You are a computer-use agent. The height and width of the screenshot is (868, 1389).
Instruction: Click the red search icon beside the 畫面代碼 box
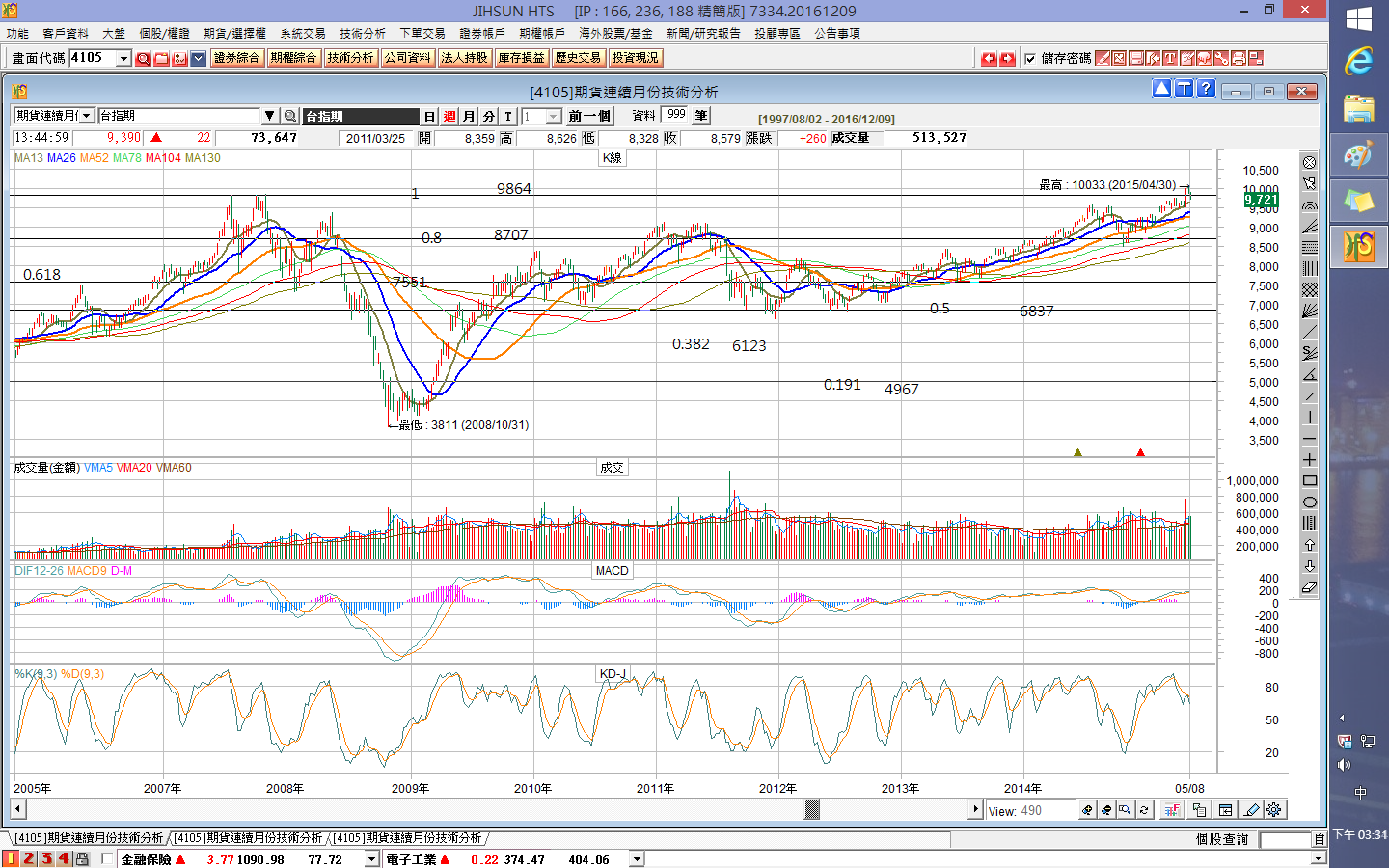143,59
